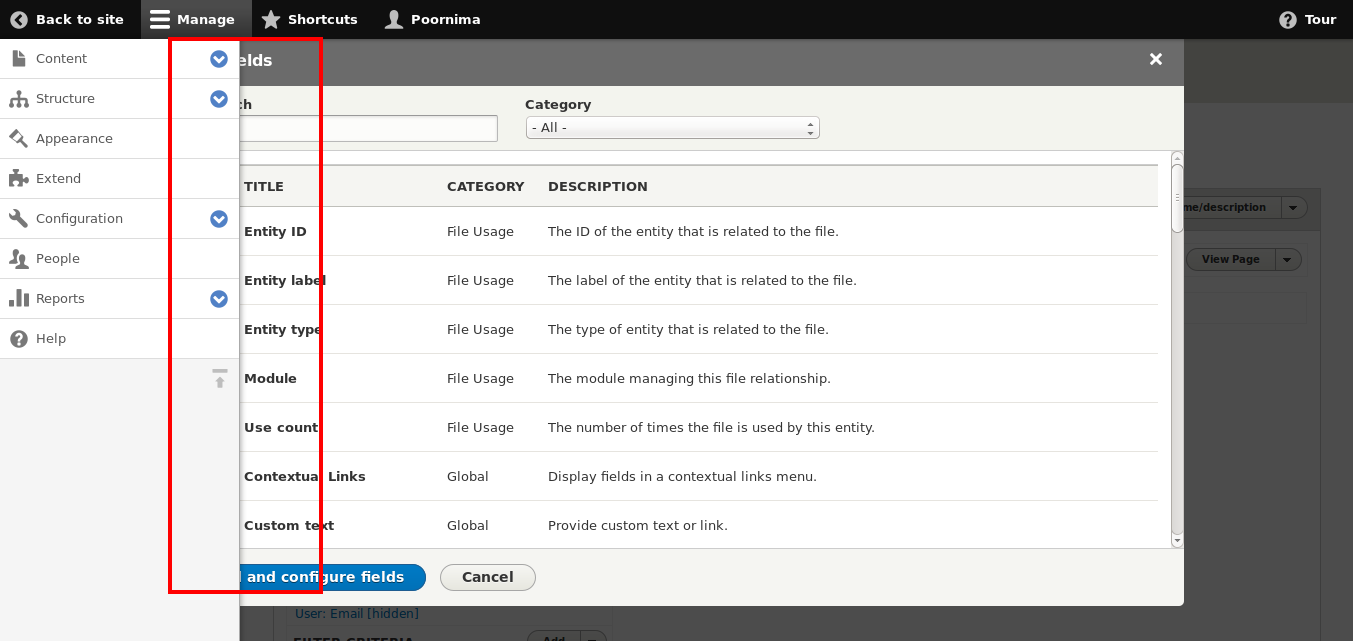This screenshot has height=641, width=1353.
Task: Click the Help question-mark icon
Action: tap(17, 338)
